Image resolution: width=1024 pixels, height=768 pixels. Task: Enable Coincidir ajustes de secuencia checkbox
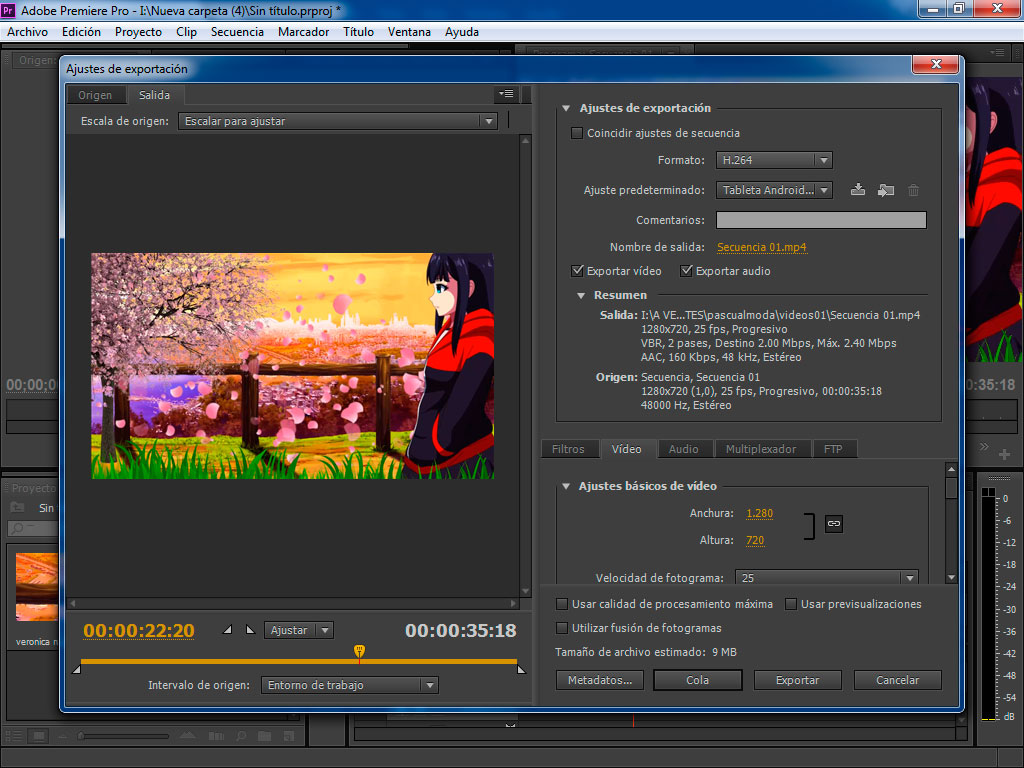(x=577, y=133)
